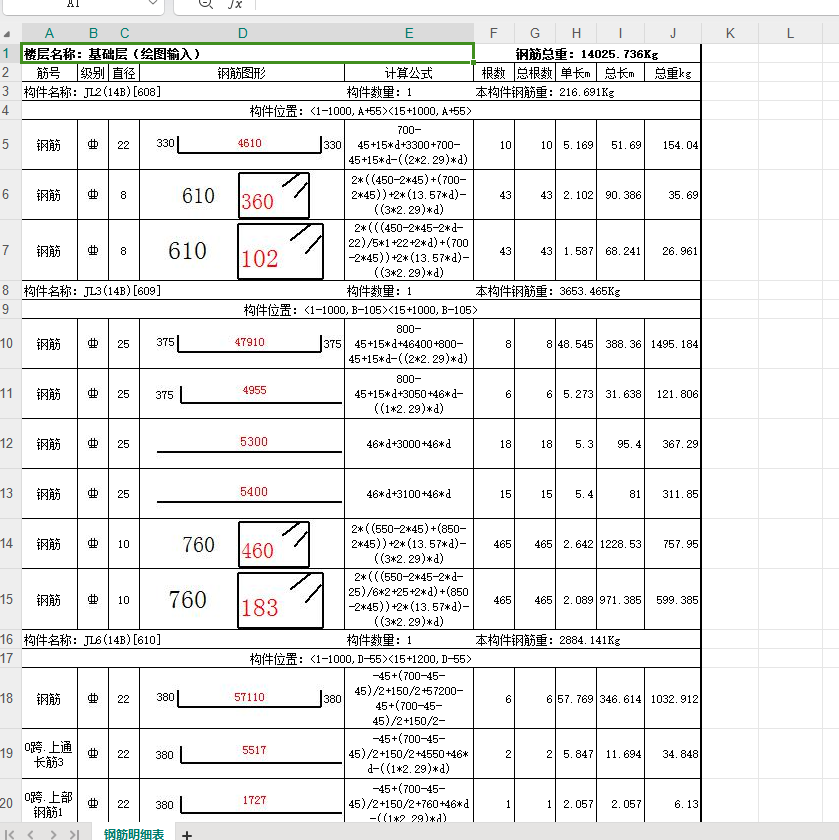Open the name box dropdown arrow

[x=153, y=3]
